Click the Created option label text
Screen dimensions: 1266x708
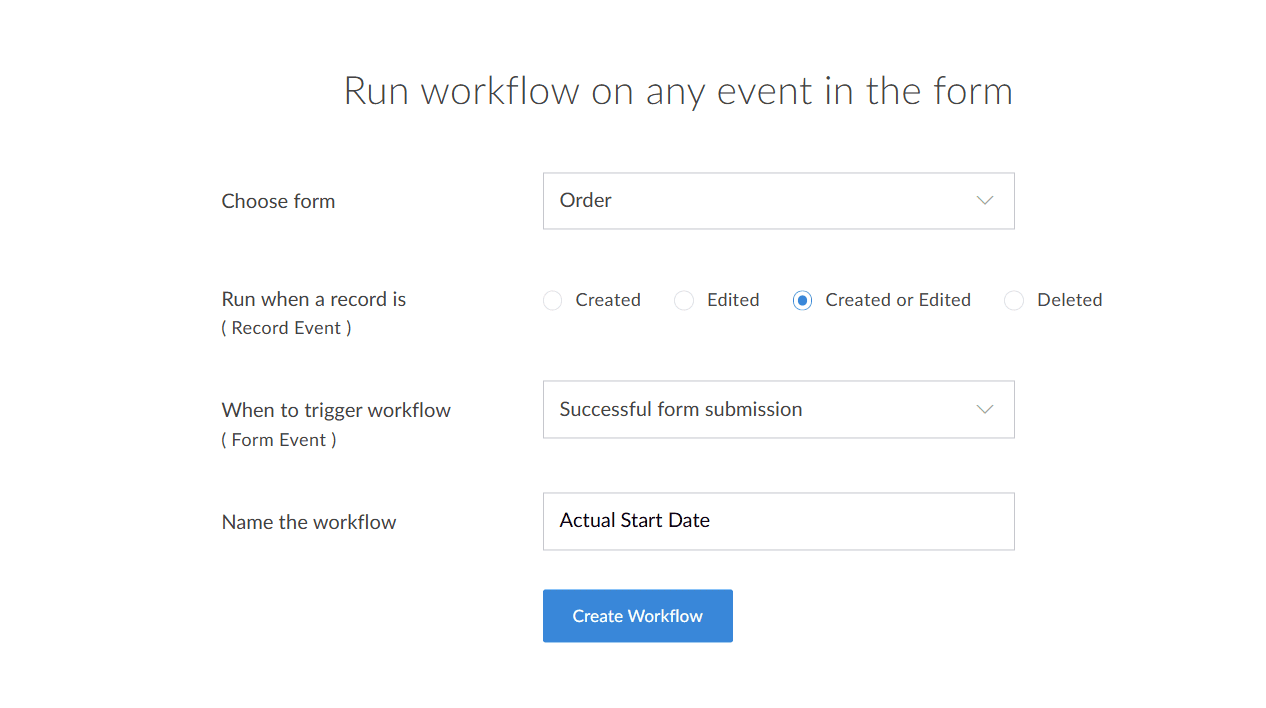608,300
